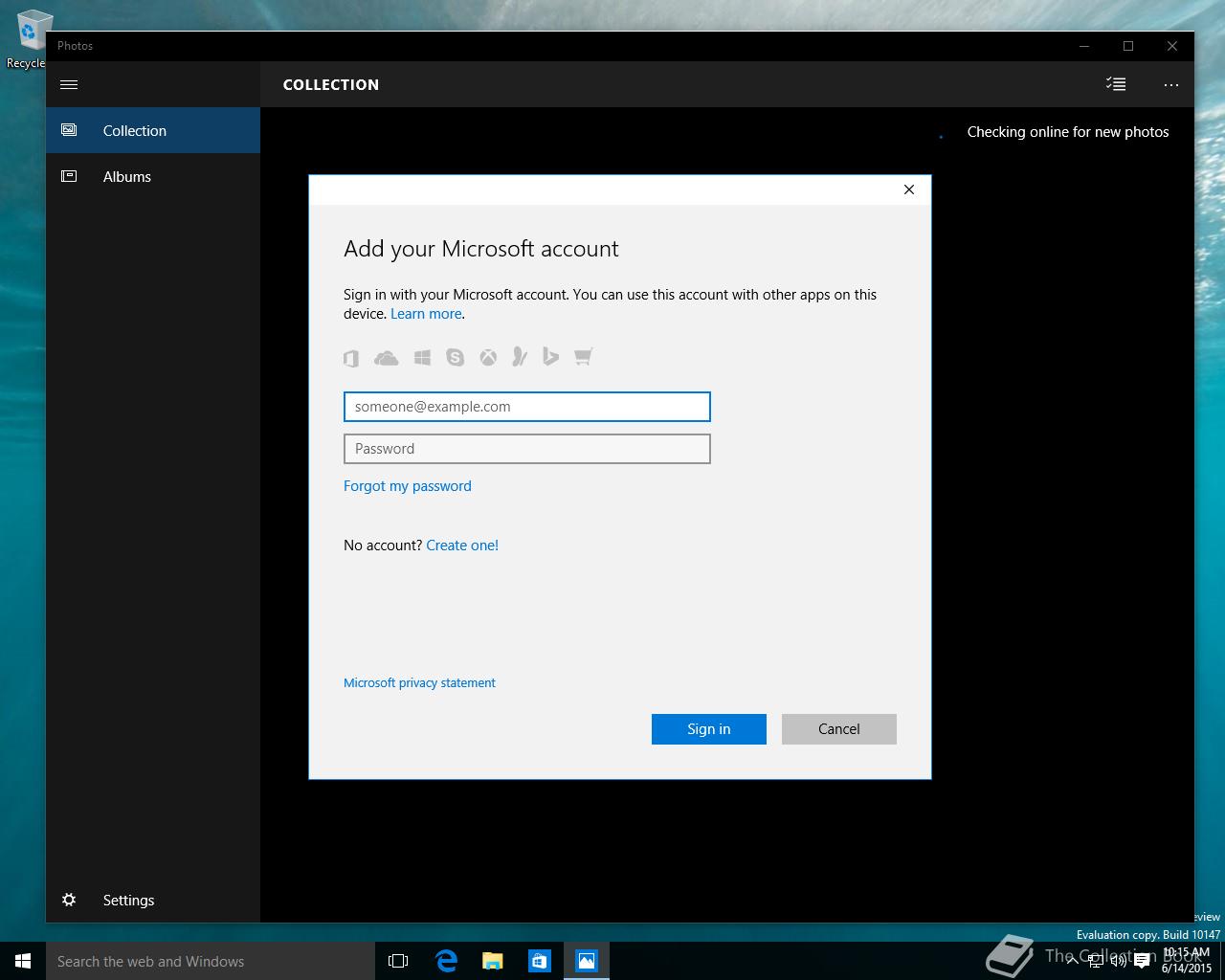
Task: Focus the Password input field
Action: (x=527, y=449)
